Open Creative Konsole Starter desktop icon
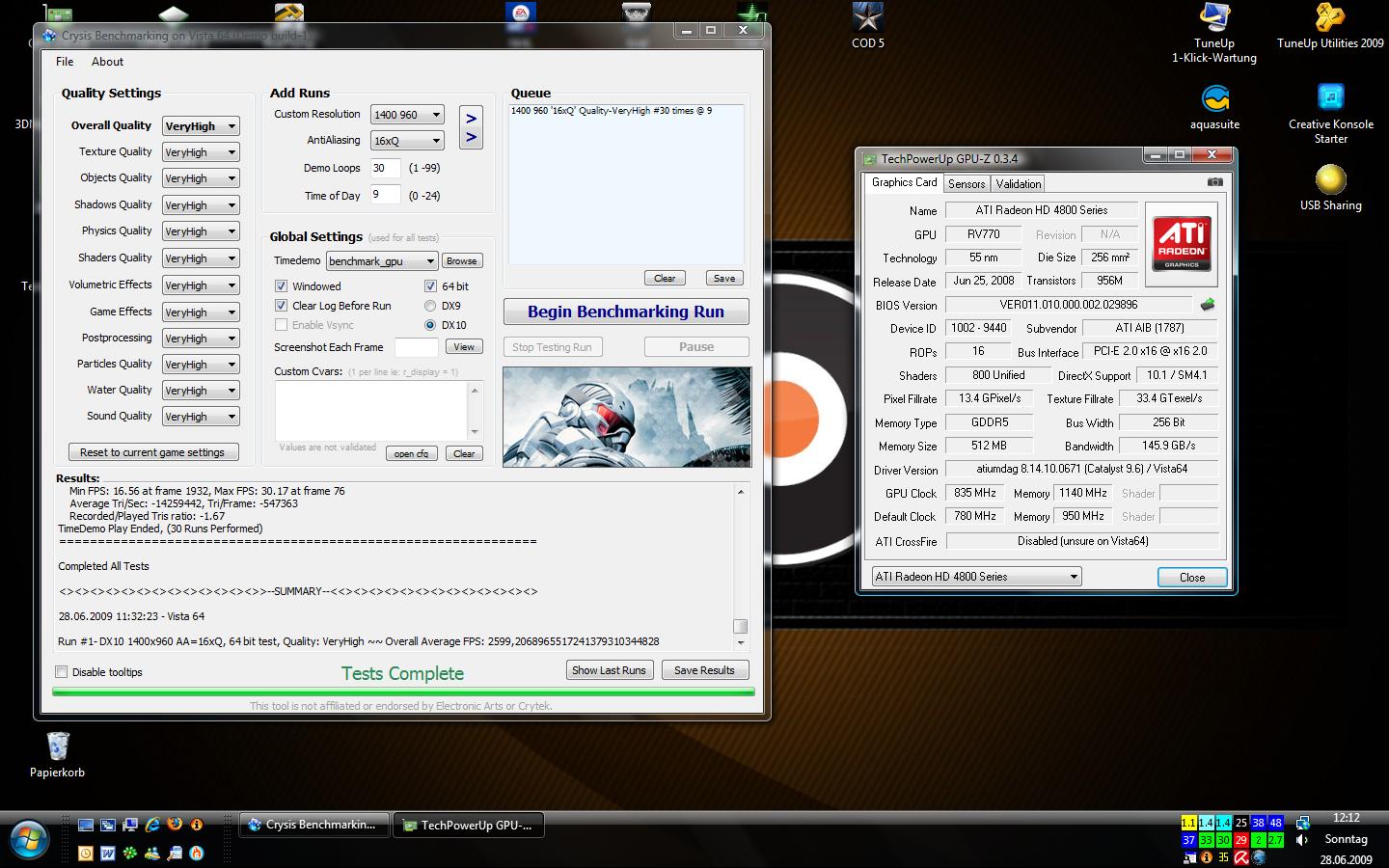Screen dimensions: 1389x868 1330,114
